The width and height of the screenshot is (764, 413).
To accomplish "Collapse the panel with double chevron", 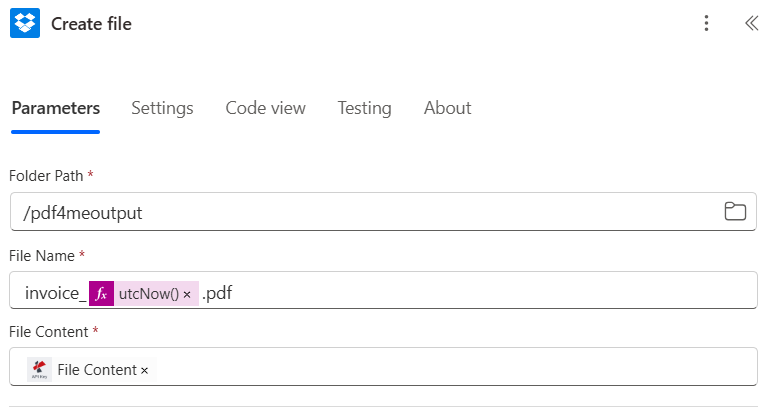I will pos(751,23).
